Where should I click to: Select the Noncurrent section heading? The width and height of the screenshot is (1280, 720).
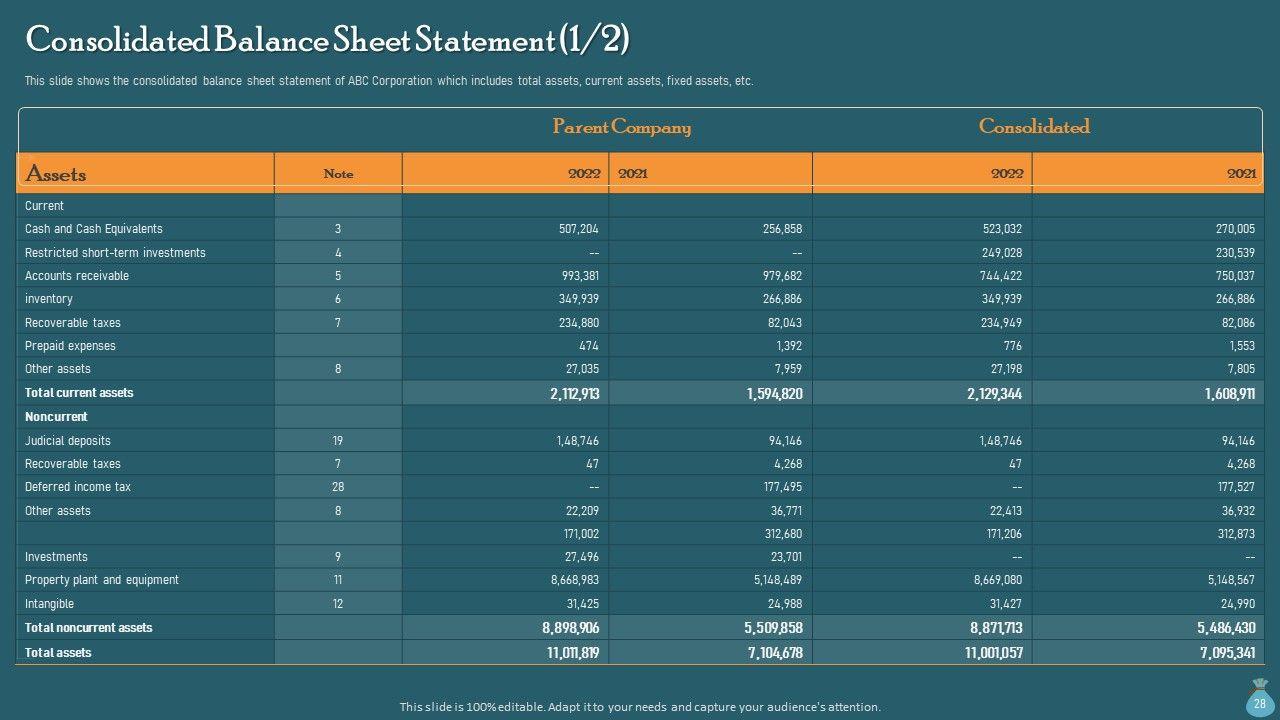point(56,417)
